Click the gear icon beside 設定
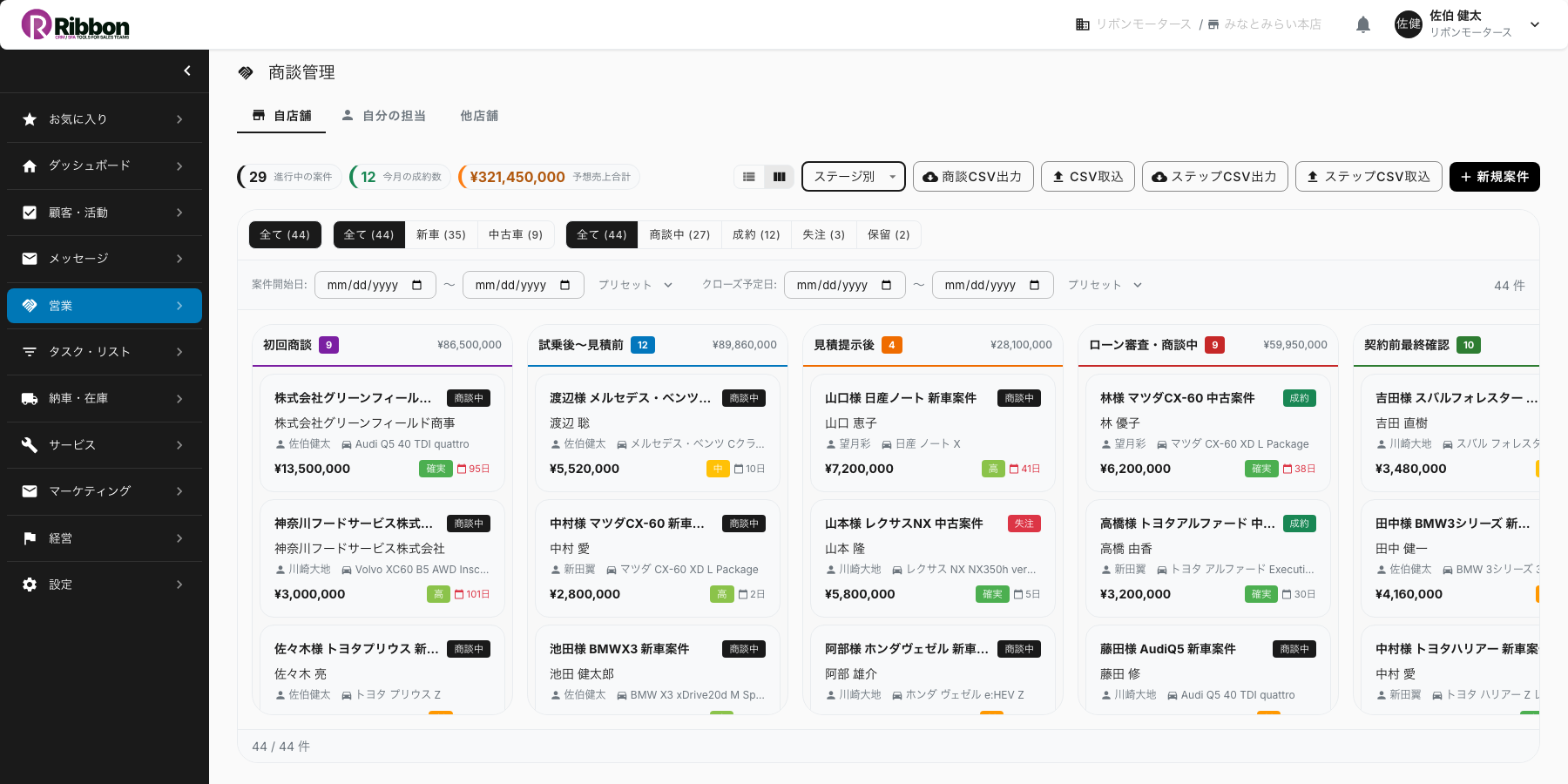 pos(30,585)
